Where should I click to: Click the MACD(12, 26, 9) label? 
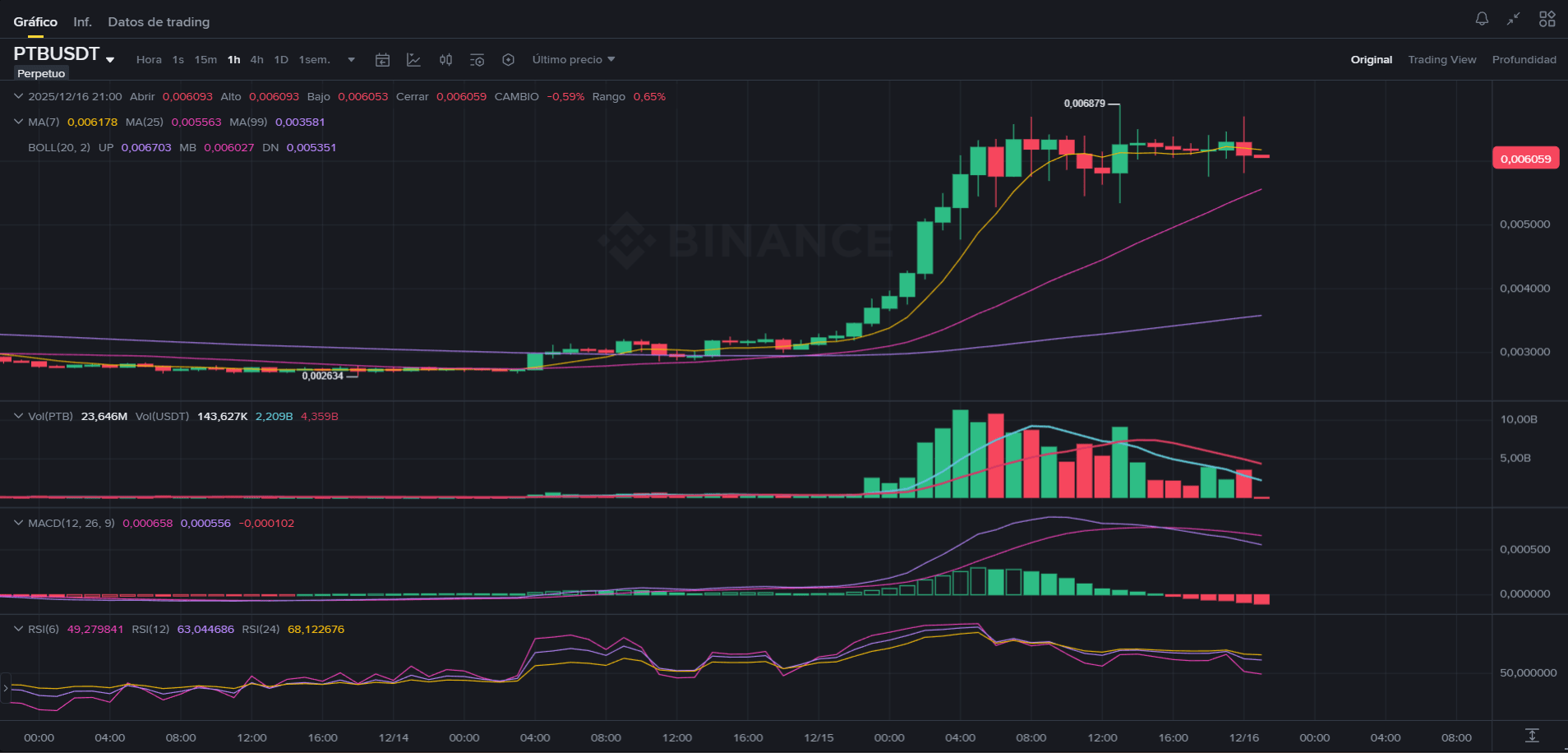click(71, 523)
